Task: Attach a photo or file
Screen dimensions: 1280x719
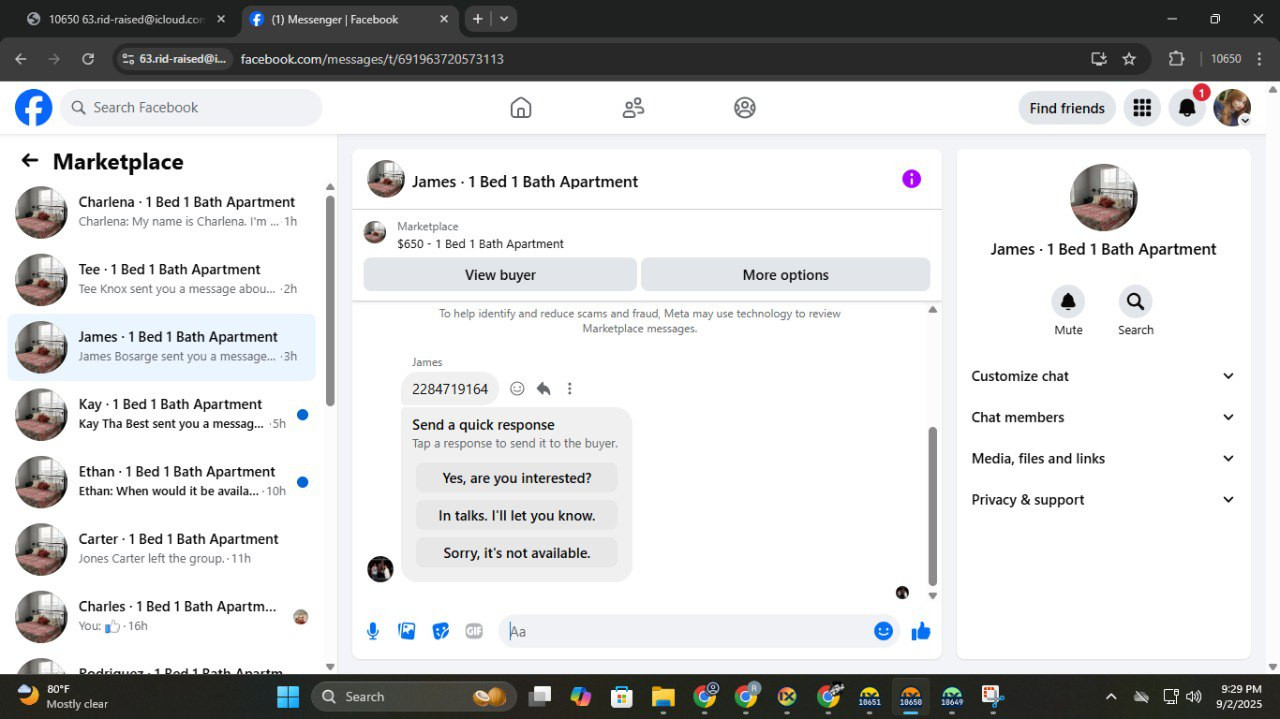Action: pos(407,631)
